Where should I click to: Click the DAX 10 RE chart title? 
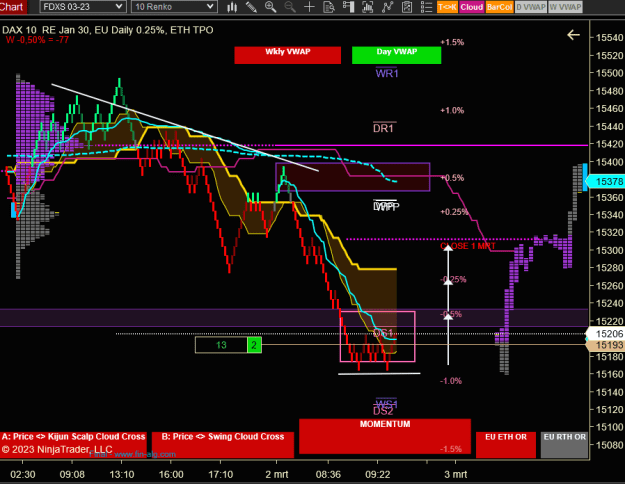108,30
